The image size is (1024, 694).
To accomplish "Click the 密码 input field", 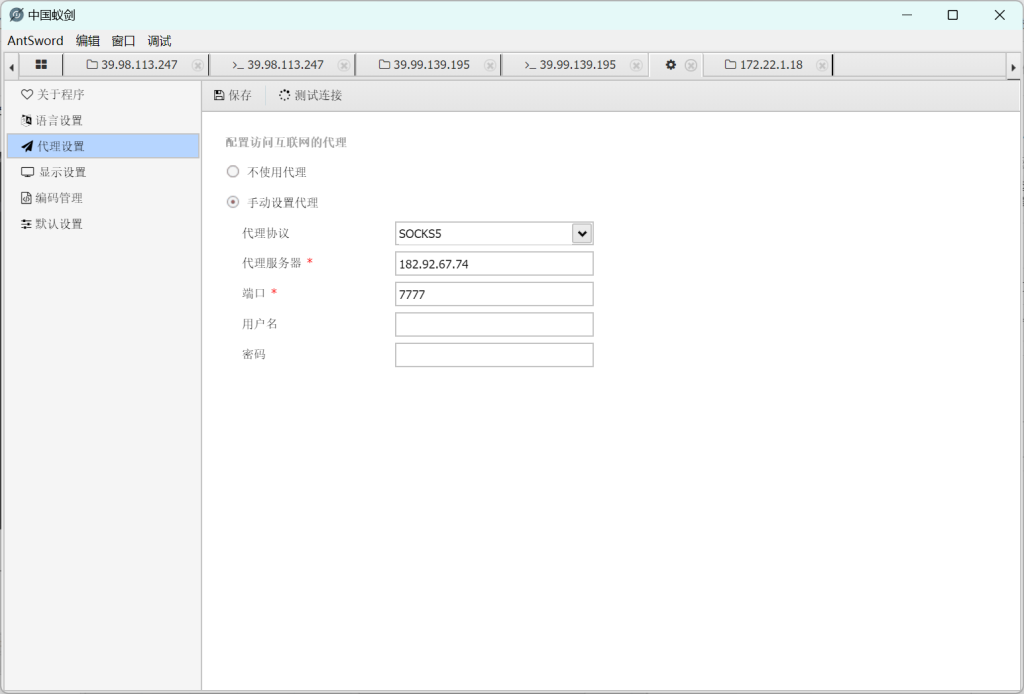I will coord(494,355).
